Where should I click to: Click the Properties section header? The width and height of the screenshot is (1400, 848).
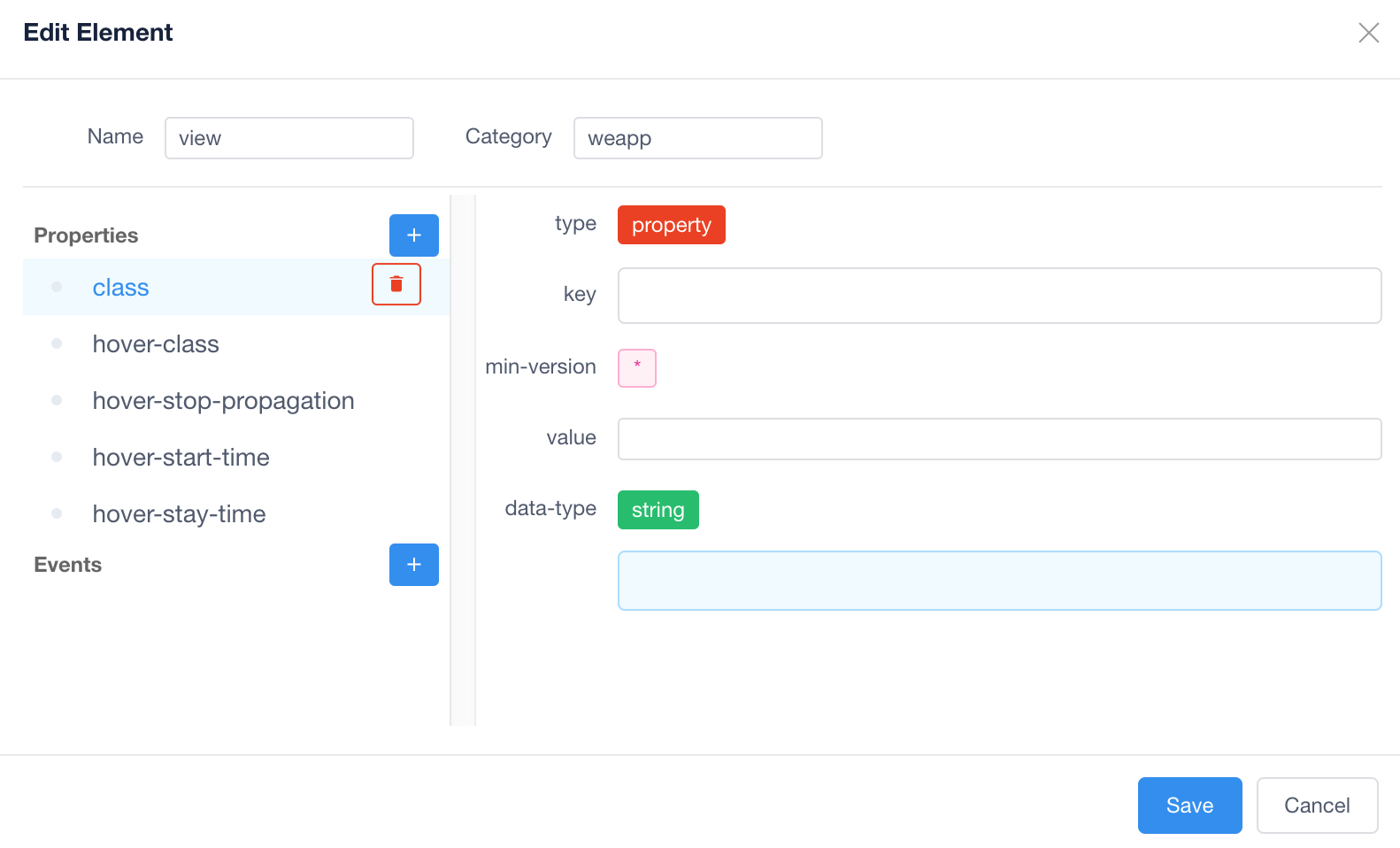pos(86,235)
